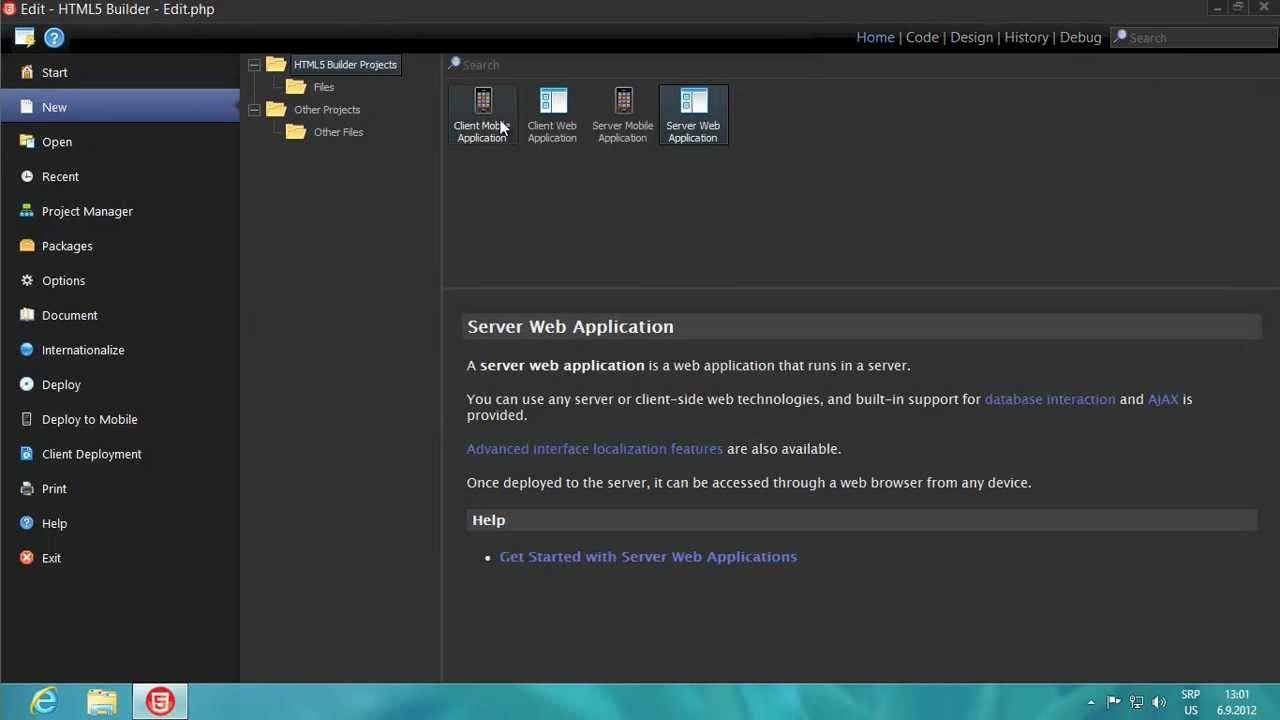Open the Action Center flag icon
Image resolution: width=1280 pixels, height=720 pixels.
pyautogui.click(x=1113, y=702)
